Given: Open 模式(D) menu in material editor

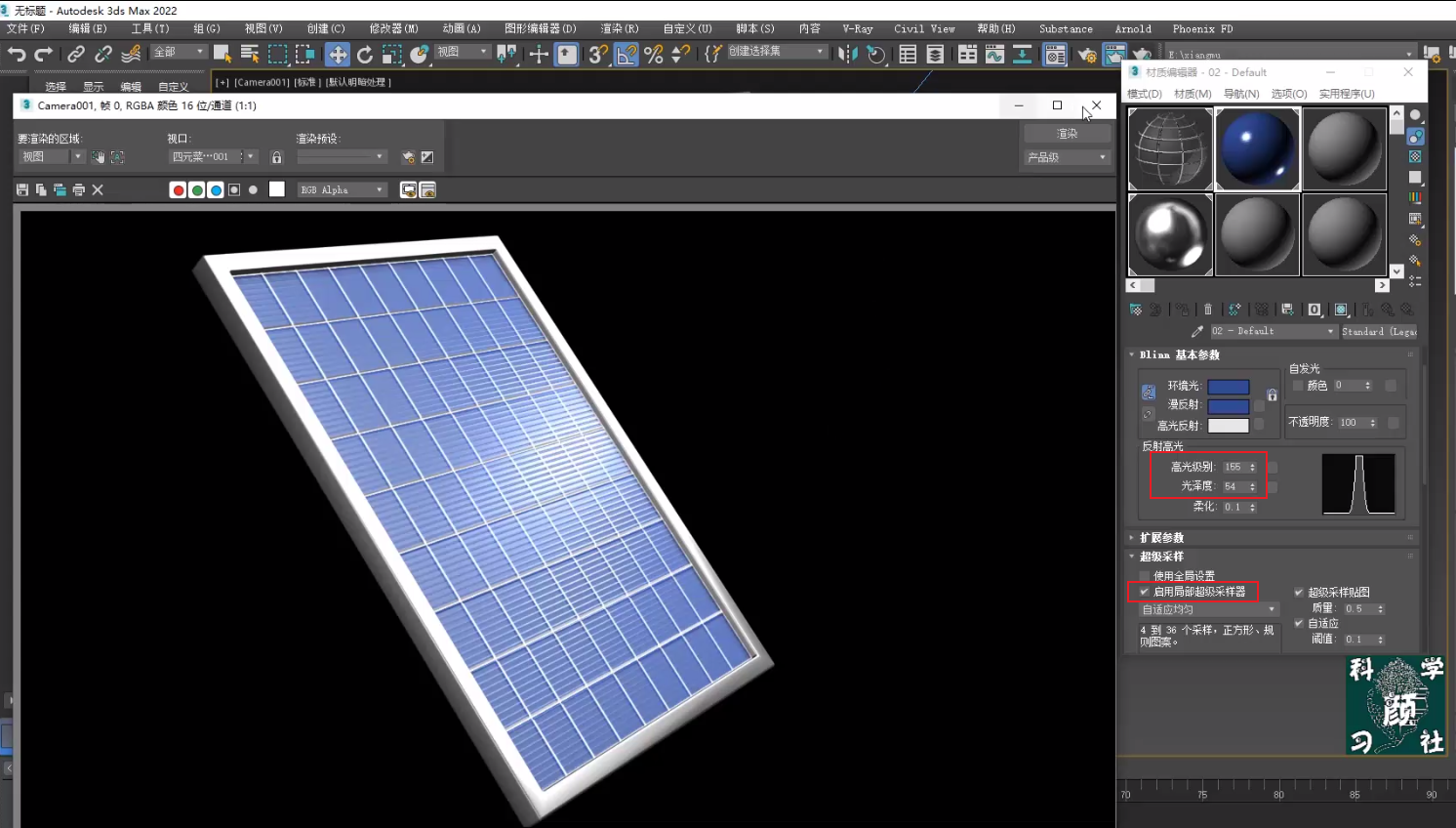Looking at the screenshot, I should pos(1145,94).
